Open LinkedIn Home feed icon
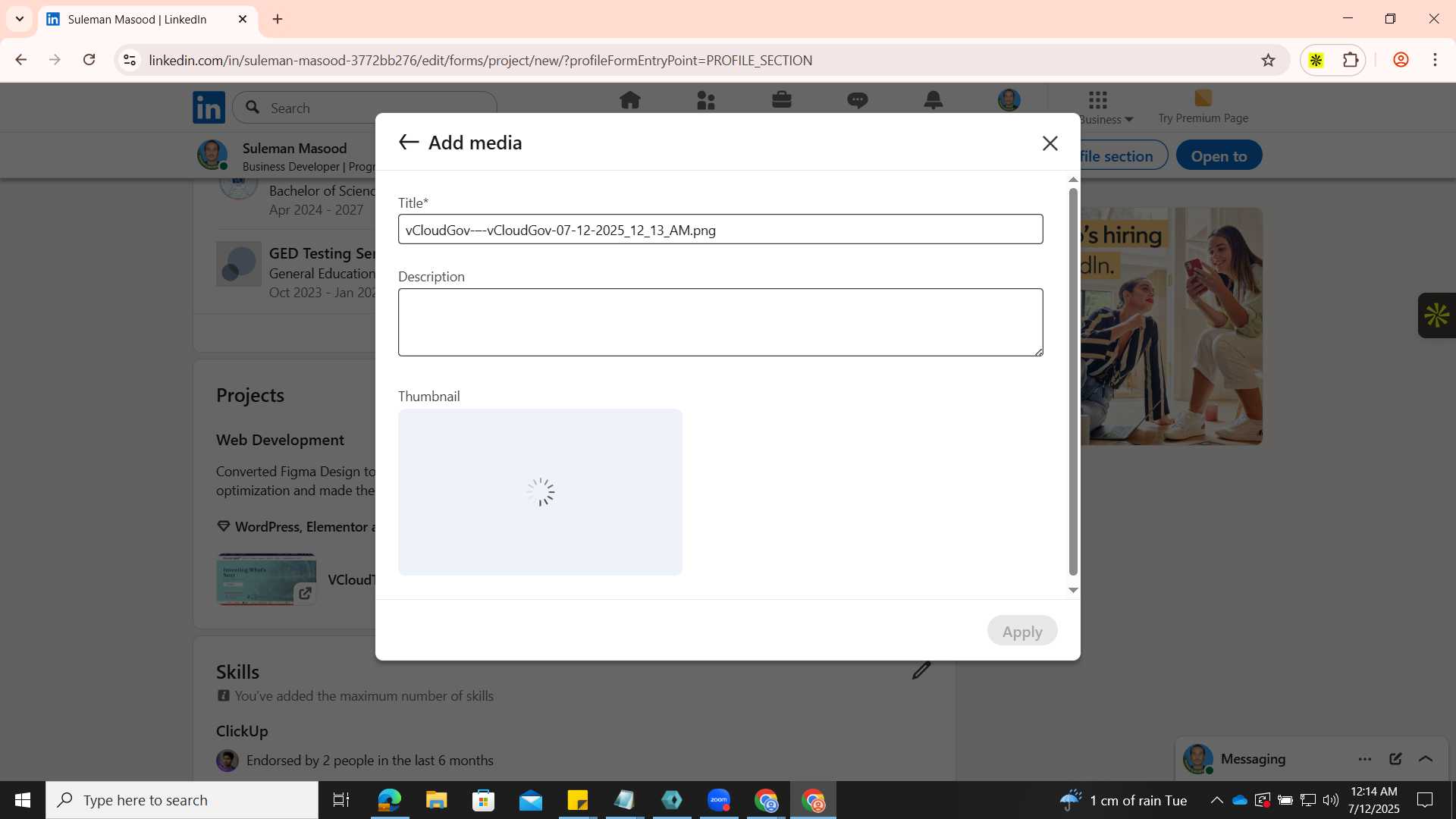 tap(629, 100)
